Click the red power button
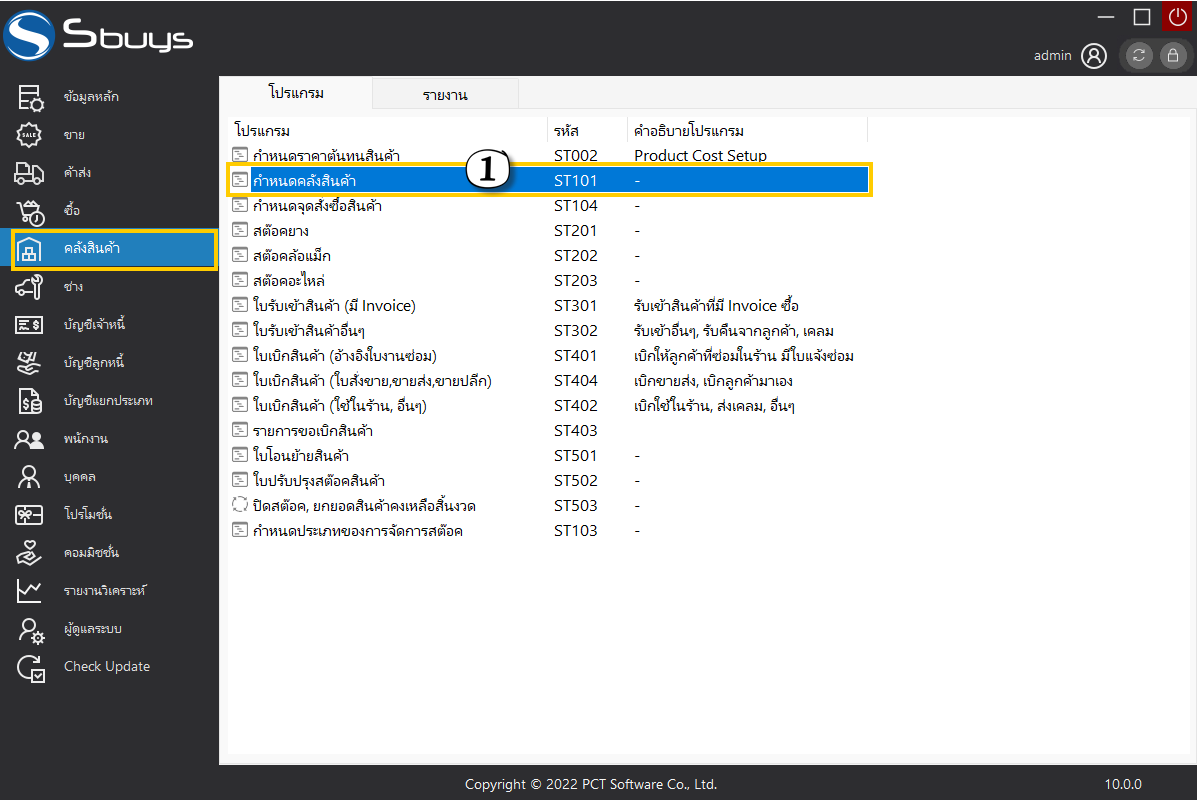This screenshot has height=800, width=1197. coord(1177,17)
